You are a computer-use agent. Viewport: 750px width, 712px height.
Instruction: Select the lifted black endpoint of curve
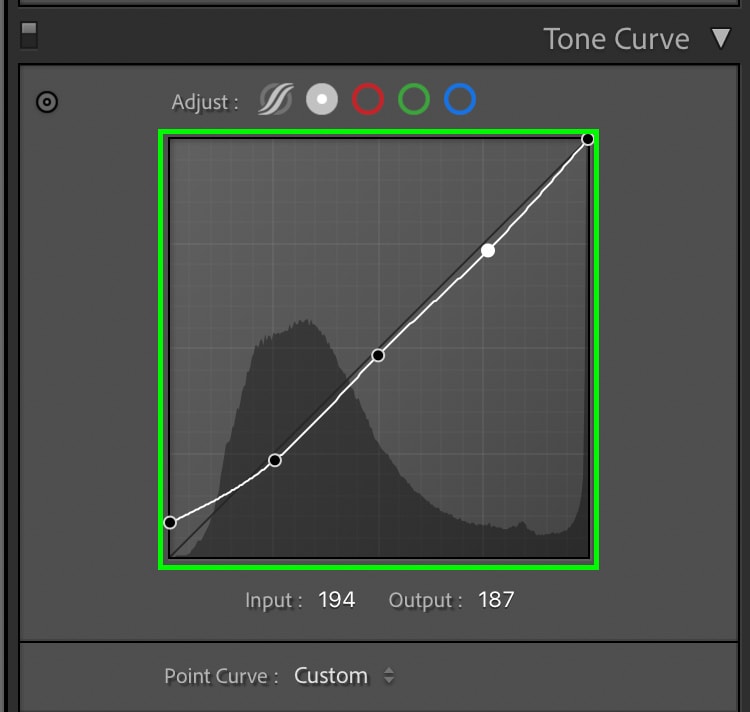(170, 522)
